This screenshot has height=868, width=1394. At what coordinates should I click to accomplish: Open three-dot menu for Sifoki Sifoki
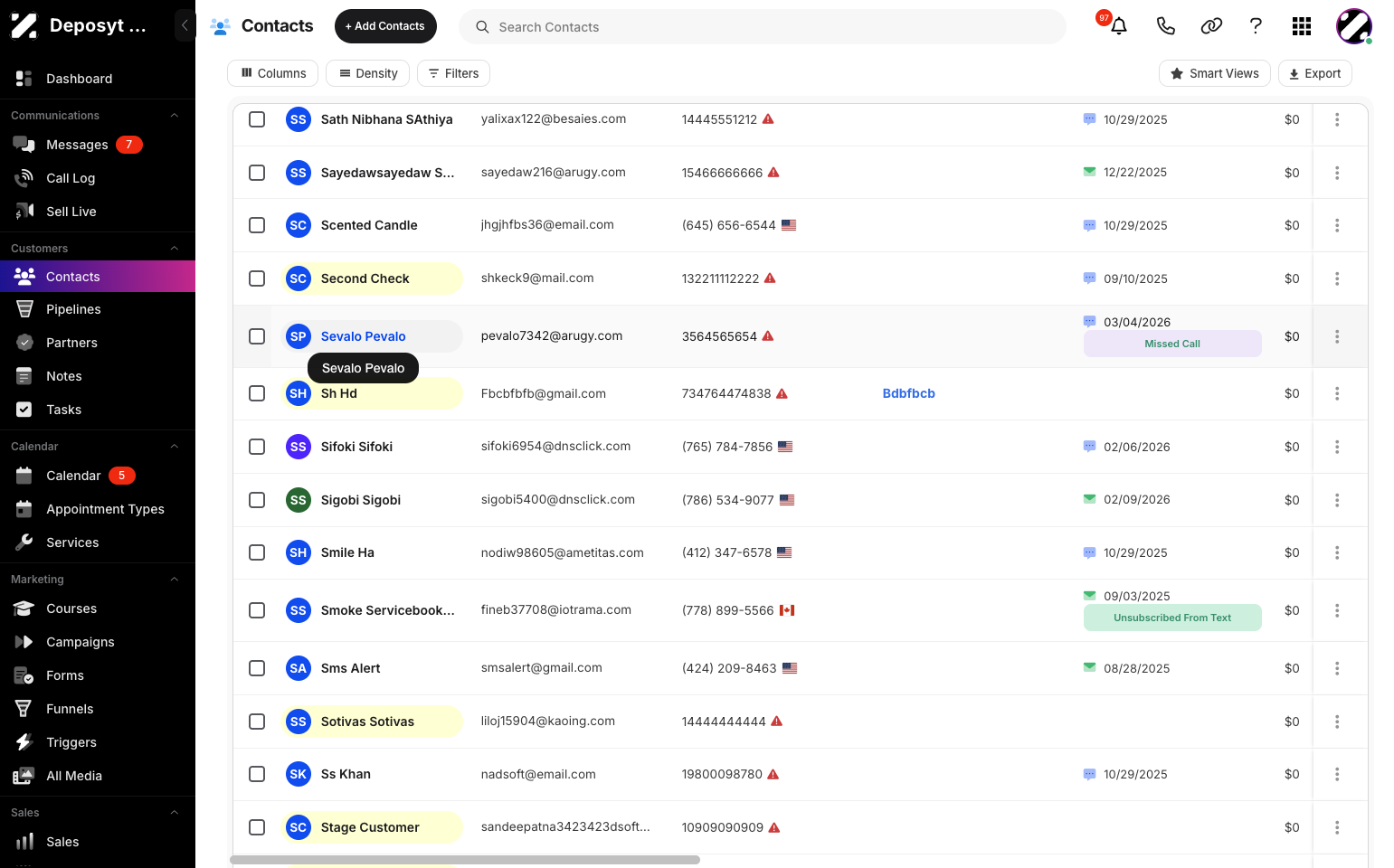[1337, 447]
